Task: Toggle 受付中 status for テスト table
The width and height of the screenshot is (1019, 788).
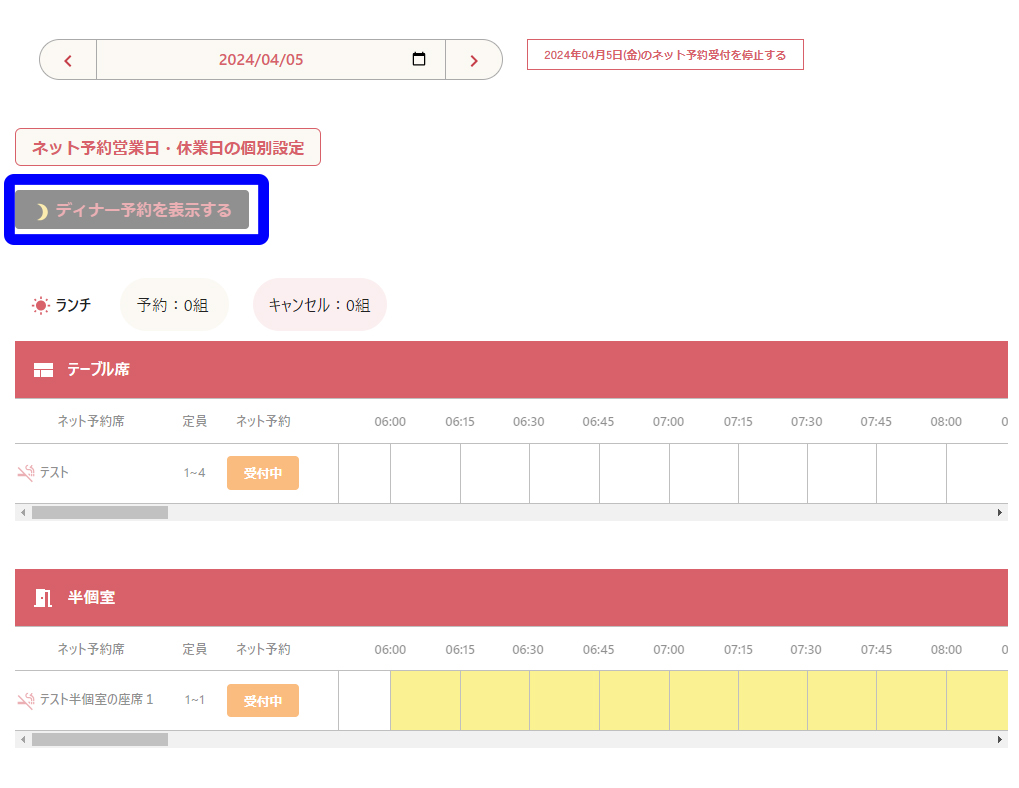Action: pos(262,473)
